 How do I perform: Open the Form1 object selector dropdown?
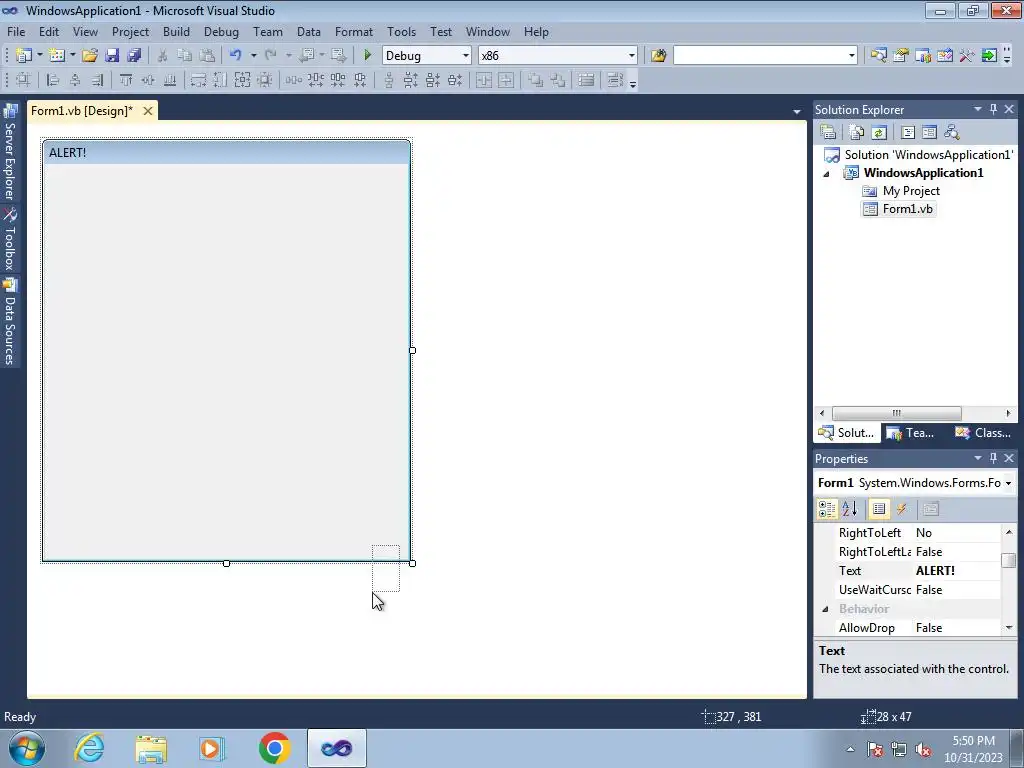(x=1008, y=483)
